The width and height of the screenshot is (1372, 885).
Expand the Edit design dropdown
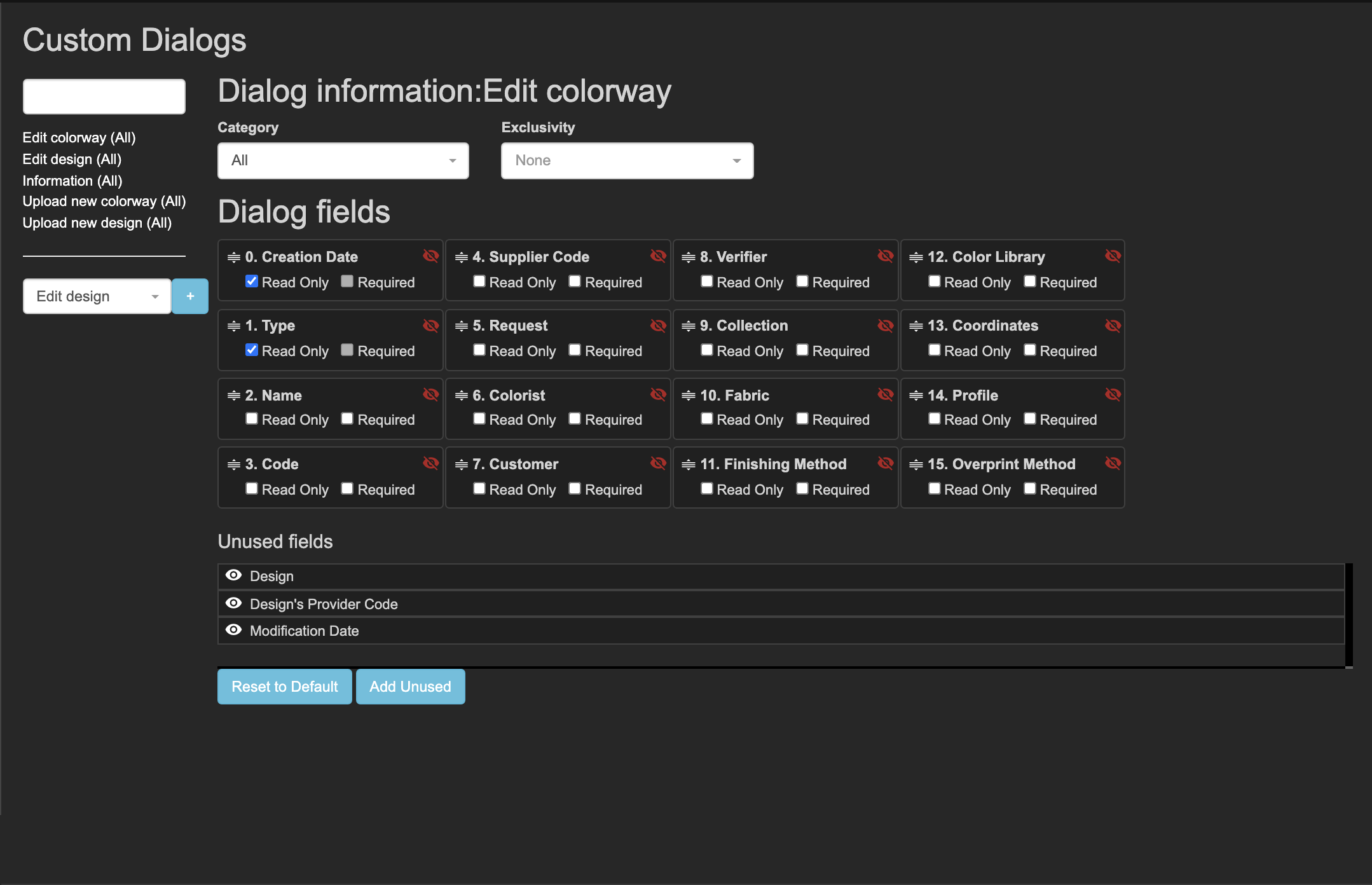point(97,296)
